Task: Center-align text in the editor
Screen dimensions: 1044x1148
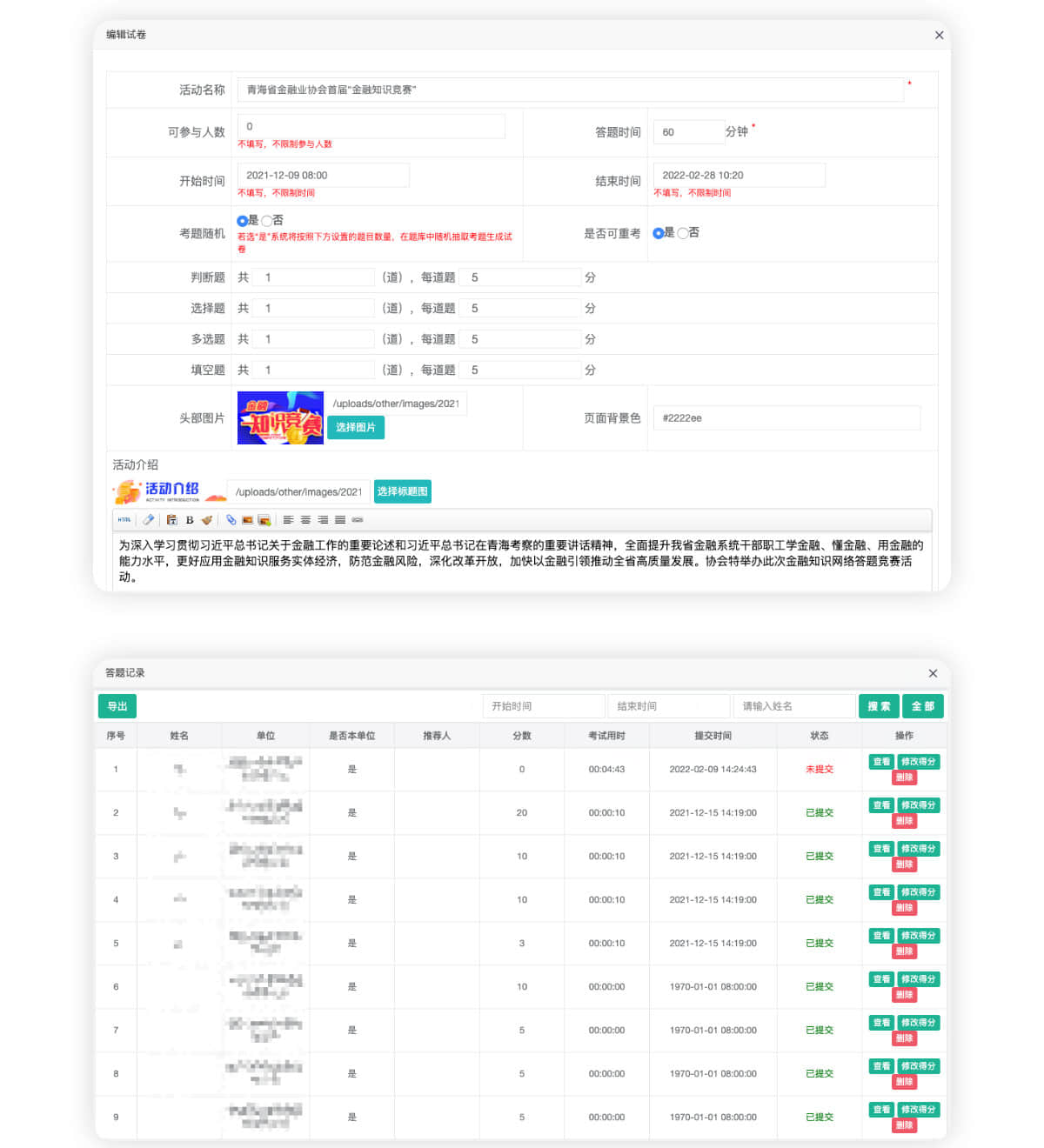Action: point(305,520)
